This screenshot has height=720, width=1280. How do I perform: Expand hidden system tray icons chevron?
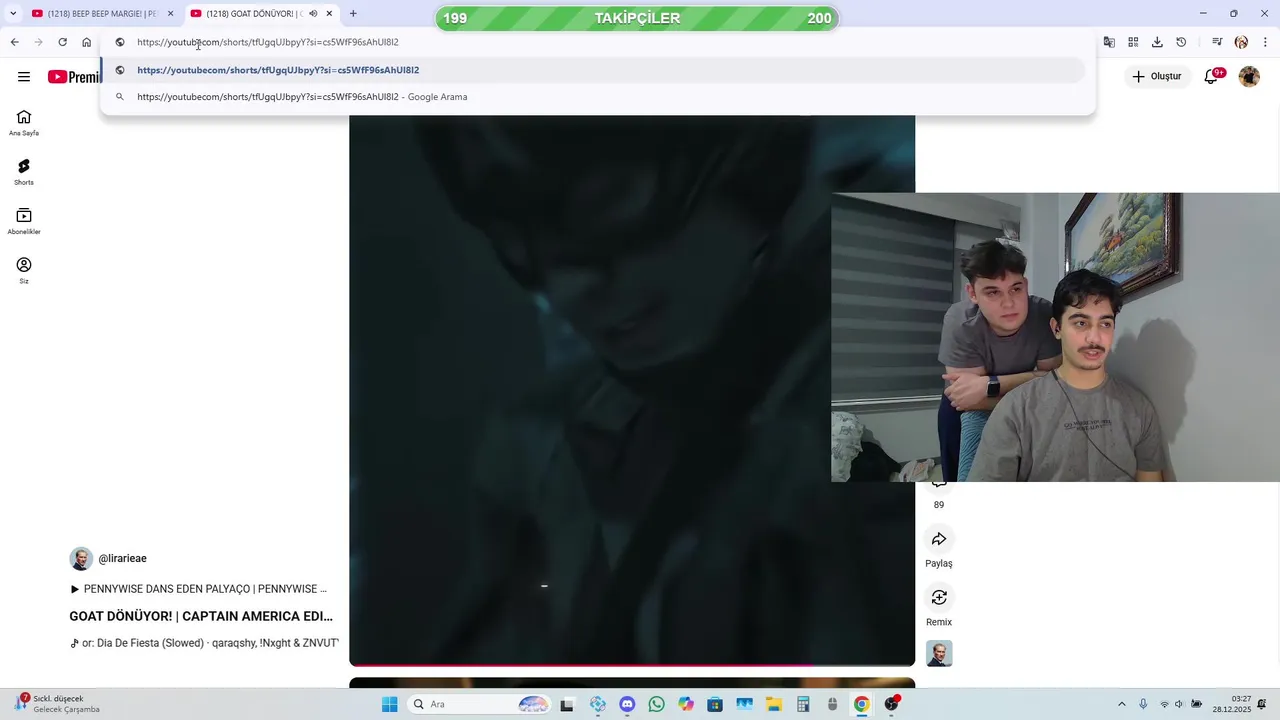coord(1121,704)
